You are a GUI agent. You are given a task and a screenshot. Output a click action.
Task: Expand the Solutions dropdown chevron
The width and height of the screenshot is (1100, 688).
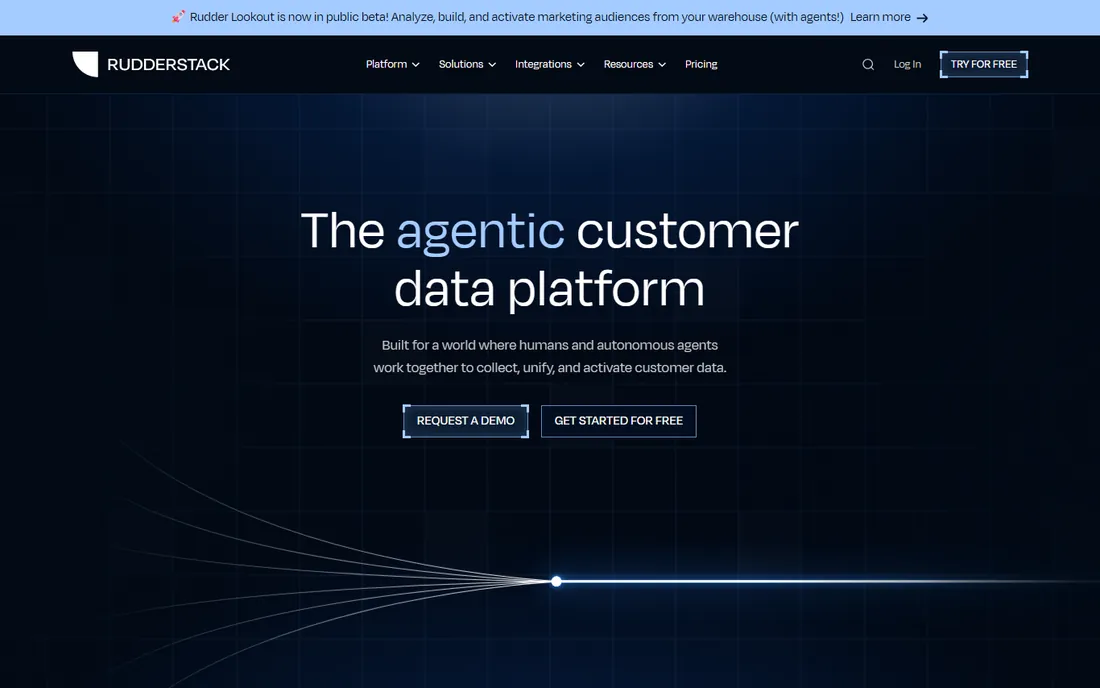(x=492, y=65)
